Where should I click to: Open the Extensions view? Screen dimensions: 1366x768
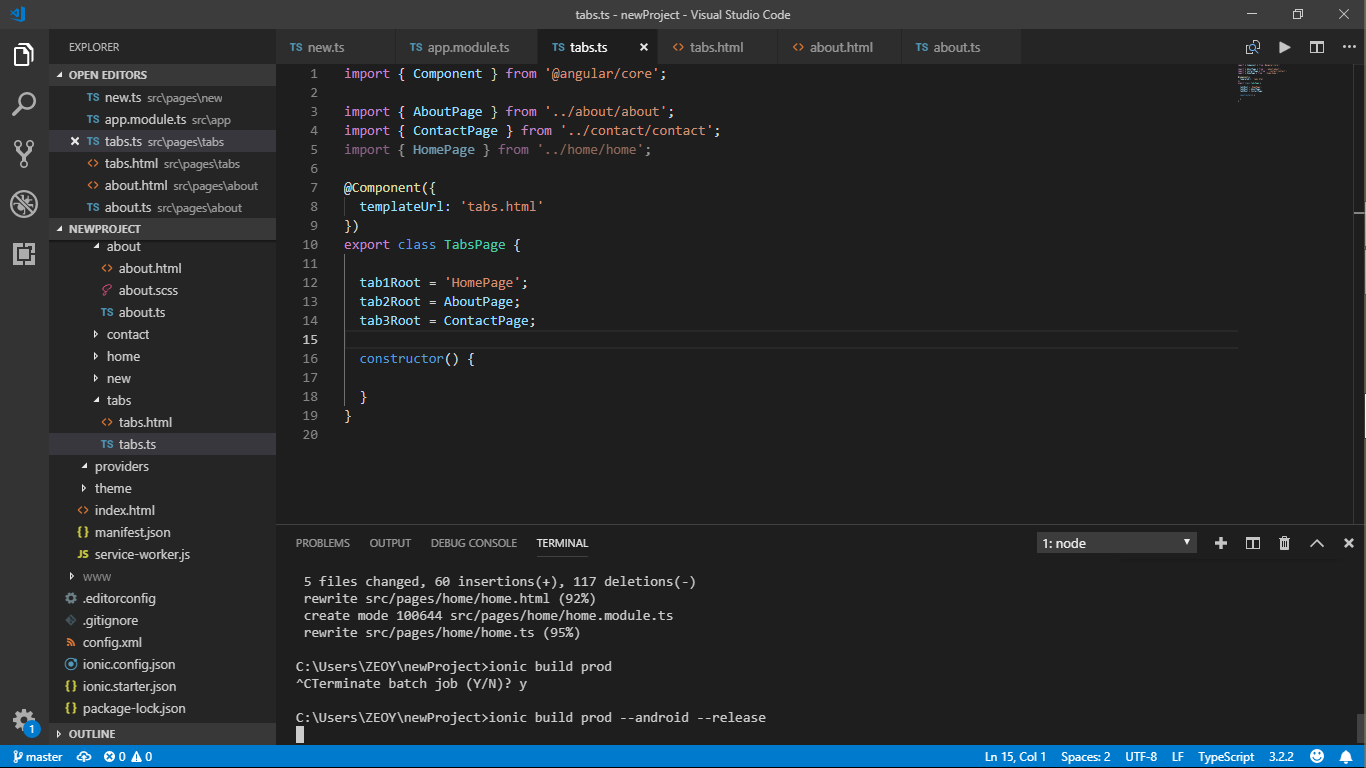(24, 254)
